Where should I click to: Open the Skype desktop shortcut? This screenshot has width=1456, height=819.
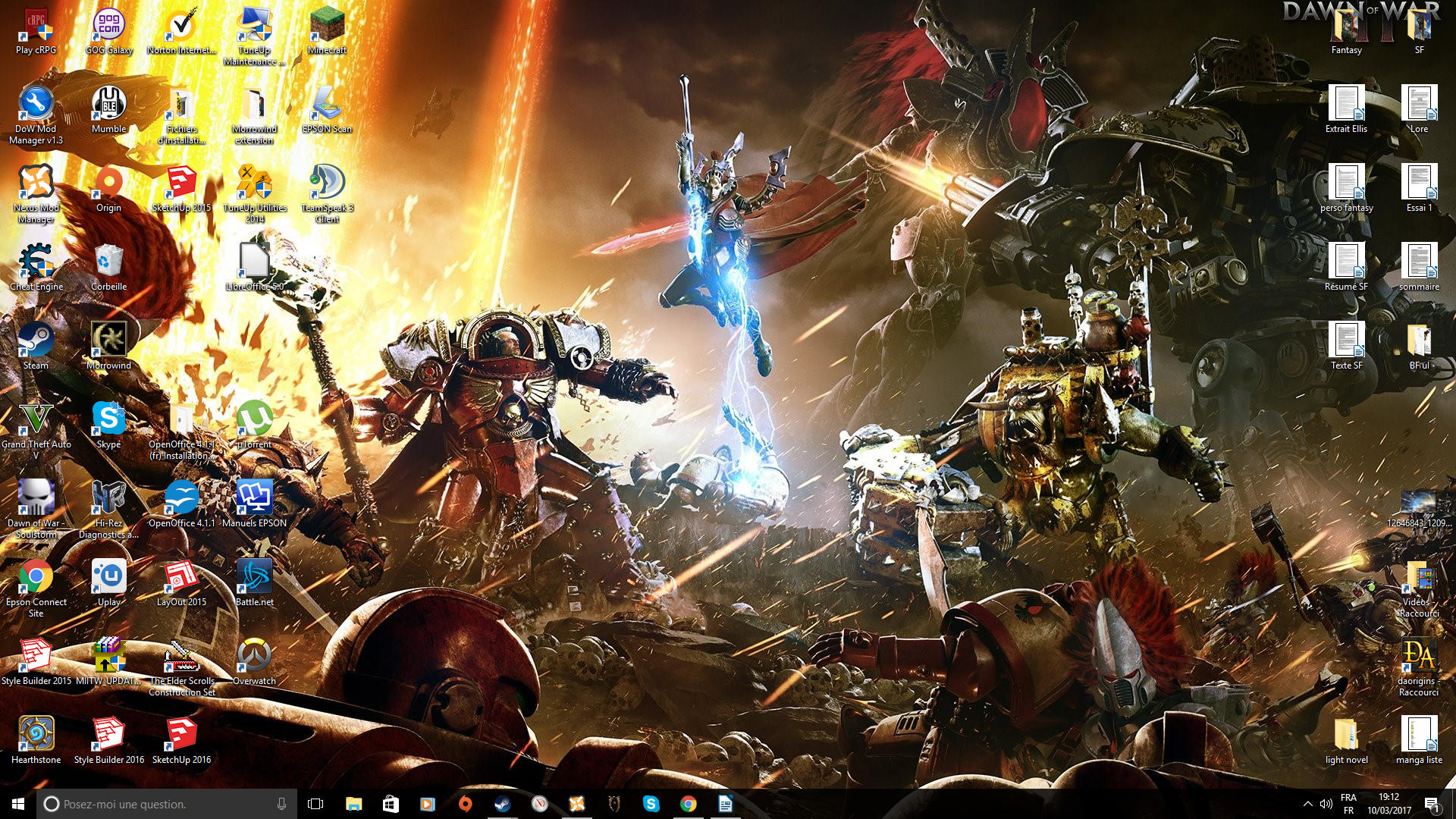(108, 425)
